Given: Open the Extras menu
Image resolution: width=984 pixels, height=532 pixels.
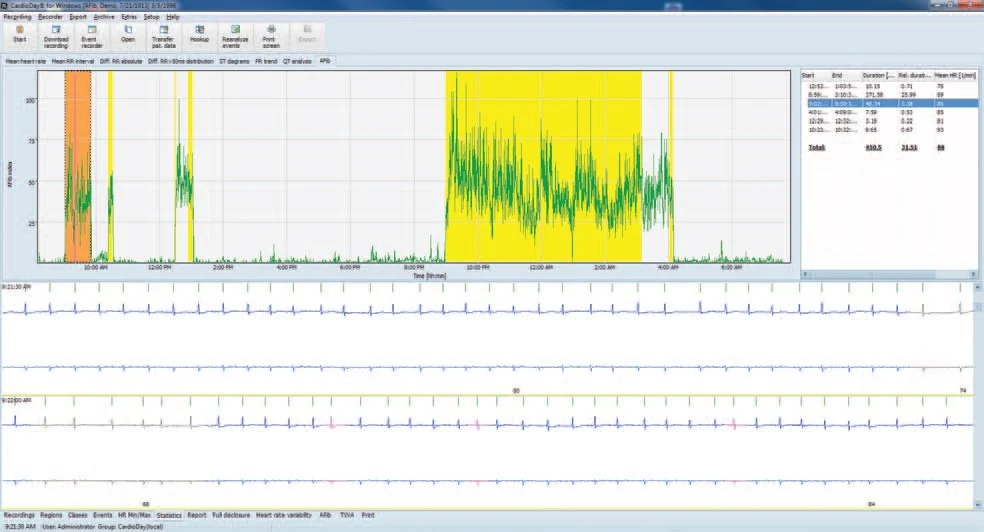Looking at the screenshot, I should [x=129, y=17].
